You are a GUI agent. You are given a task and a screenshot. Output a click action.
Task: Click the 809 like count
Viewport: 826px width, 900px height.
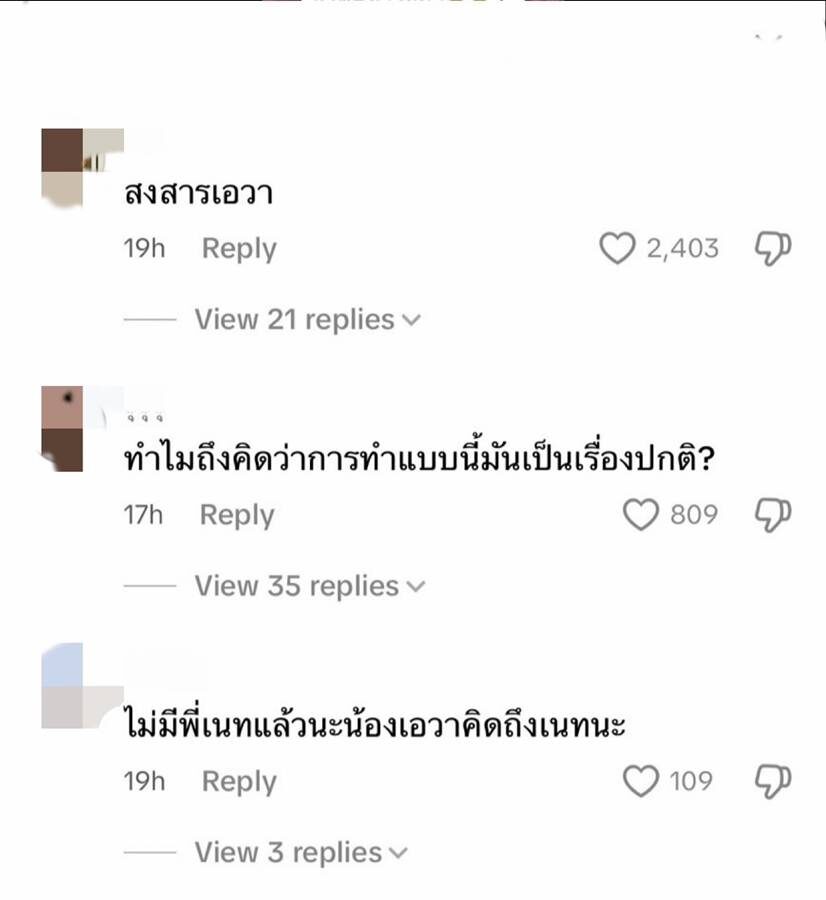[694, 514]
